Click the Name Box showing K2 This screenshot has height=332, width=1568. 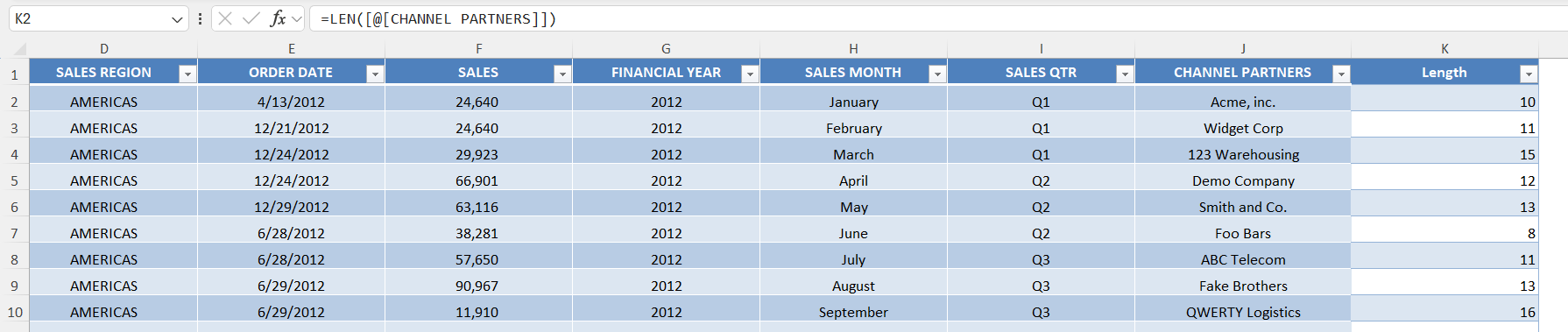point(88,18)
